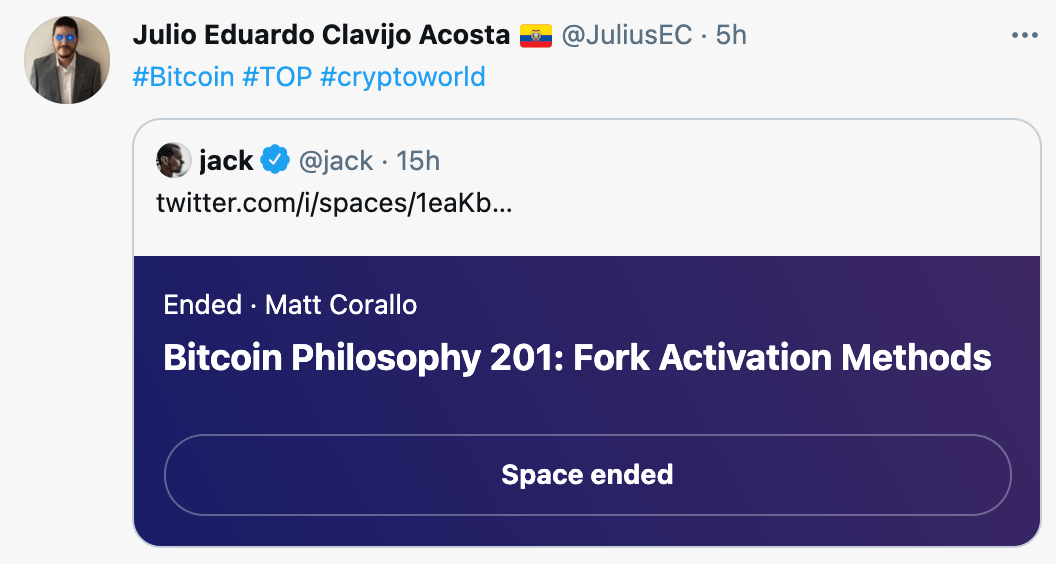This screenshot has height=564, width=1056.
Task: Select the #TOP hashtag
Action: [x=277, y=77]
